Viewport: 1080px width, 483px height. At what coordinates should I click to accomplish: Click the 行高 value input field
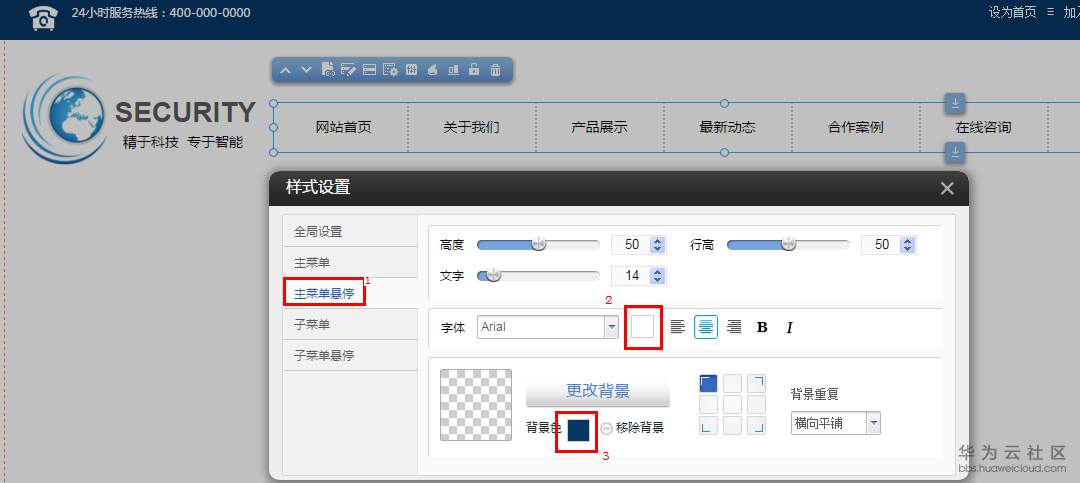[x=881, y=245]
